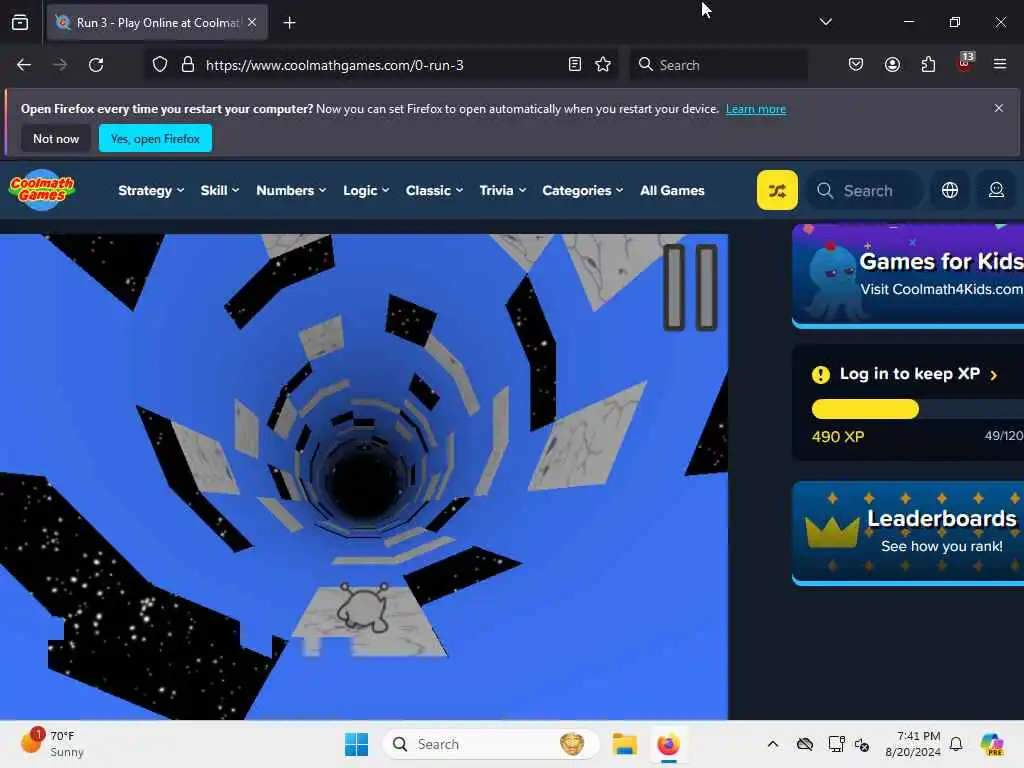The image size is (1024, 768).
Task: Click the display cast tray icon
Action: [836, 744]
